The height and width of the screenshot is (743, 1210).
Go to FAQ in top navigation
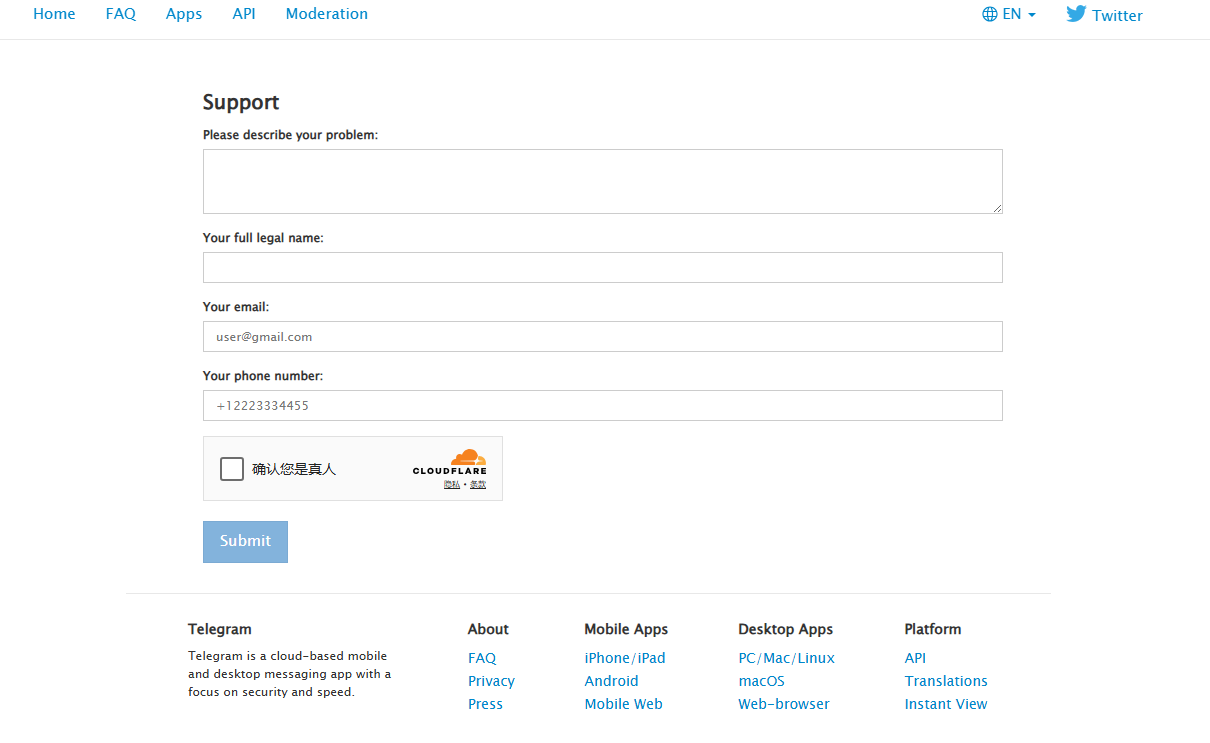(121, 14)
